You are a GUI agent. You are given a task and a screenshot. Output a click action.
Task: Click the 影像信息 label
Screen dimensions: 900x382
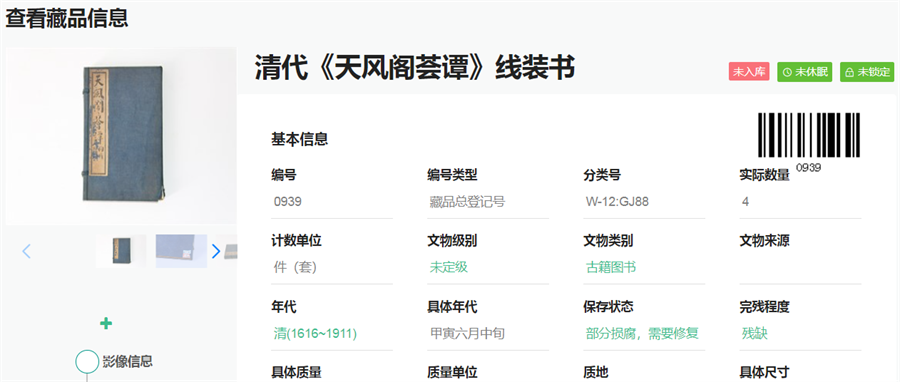[x=127, y=361]
